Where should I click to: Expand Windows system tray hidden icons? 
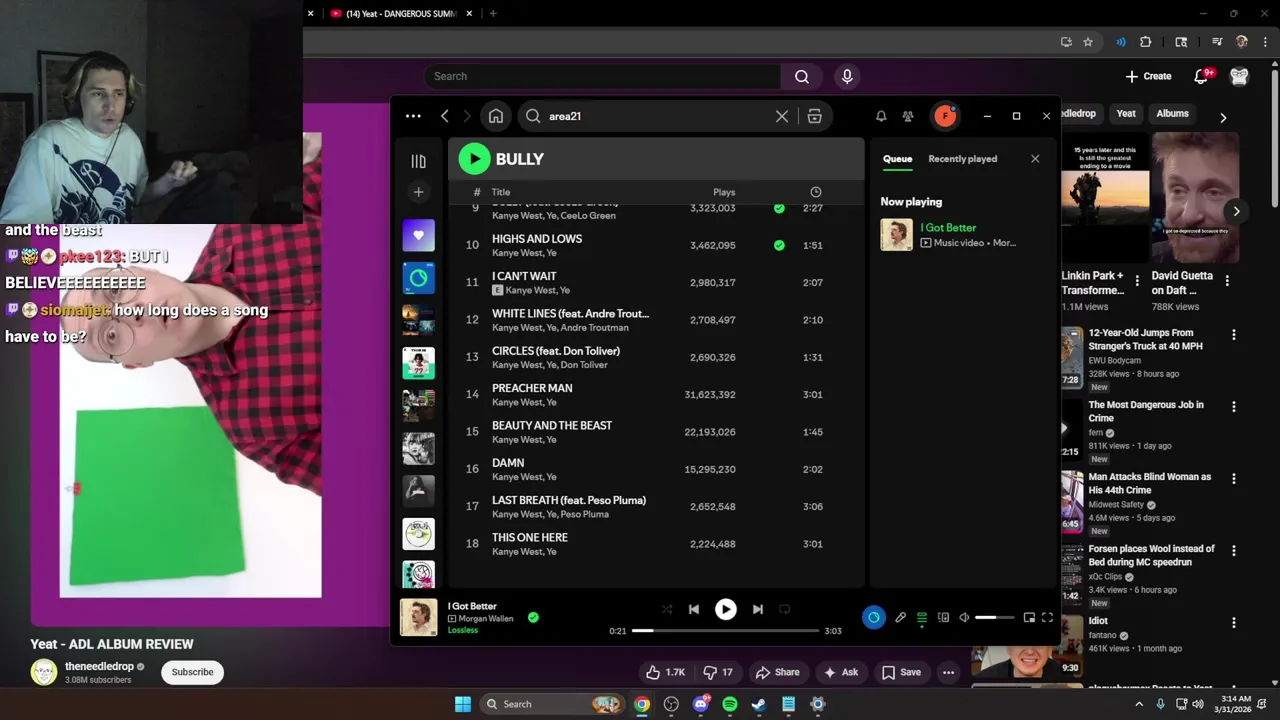(1138, 704)
